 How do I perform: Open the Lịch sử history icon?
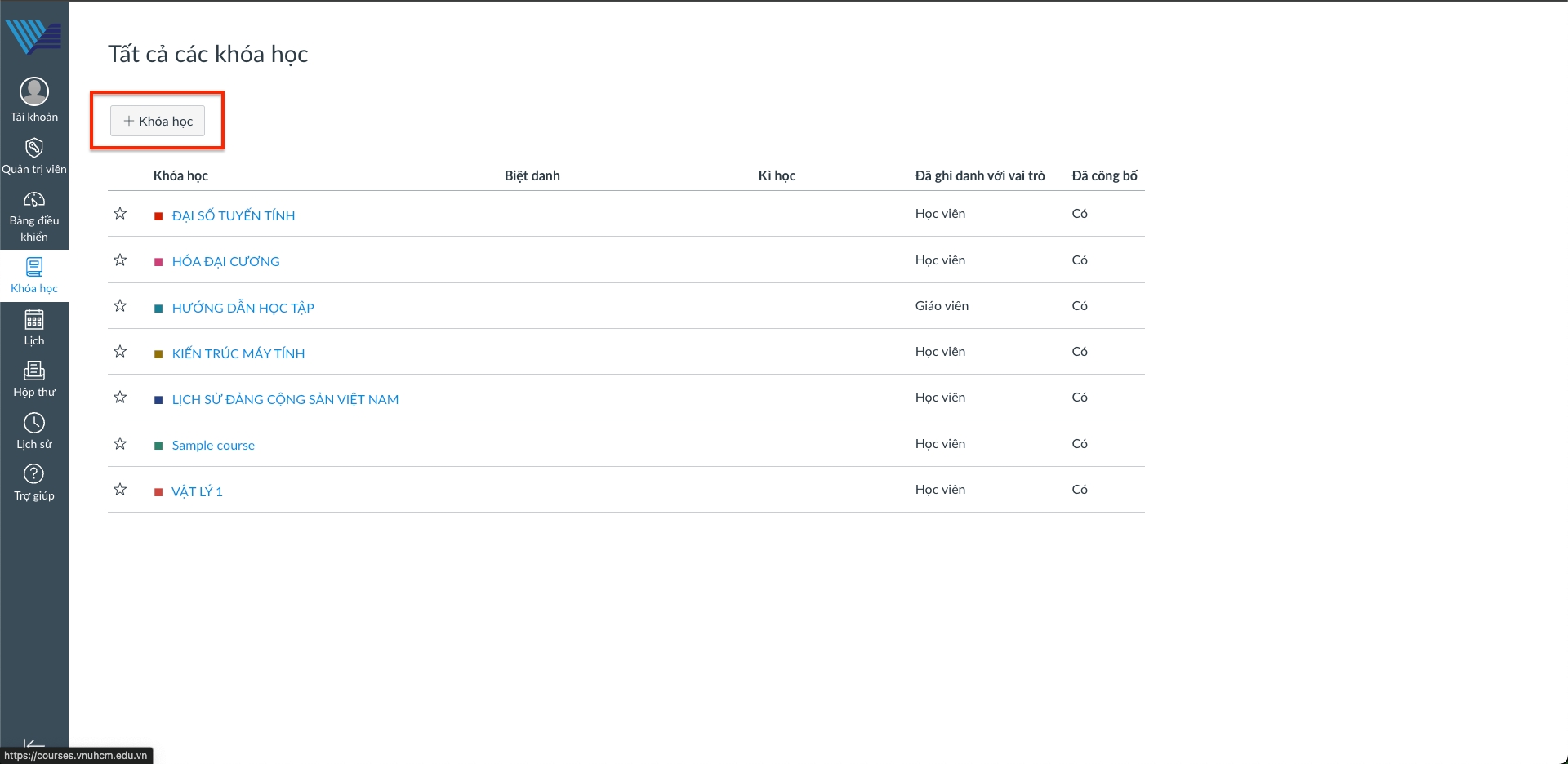pyautogui.click(x=34, y=423)
